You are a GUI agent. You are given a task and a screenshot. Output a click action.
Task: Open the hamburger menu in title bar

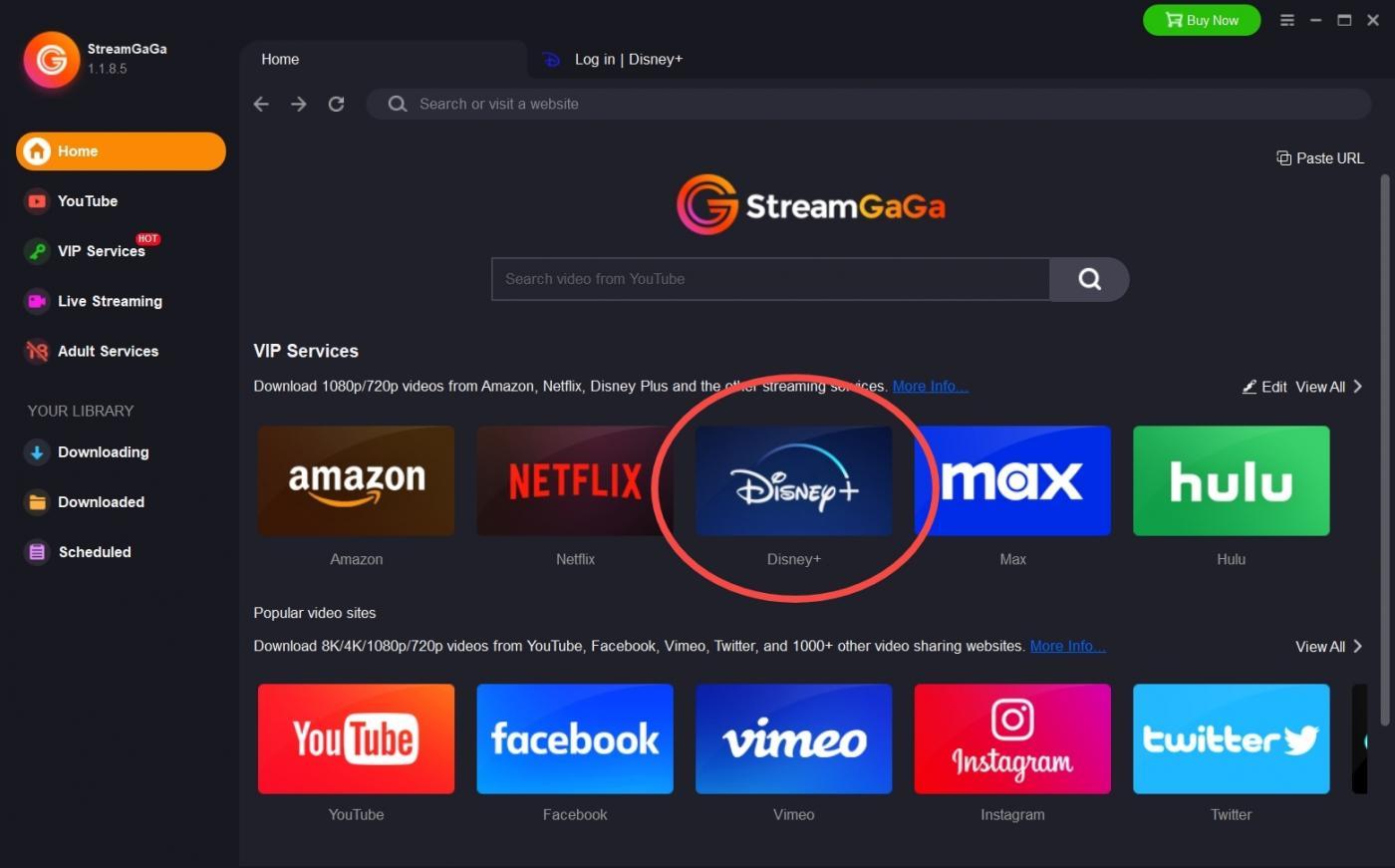pos(1287,20)
